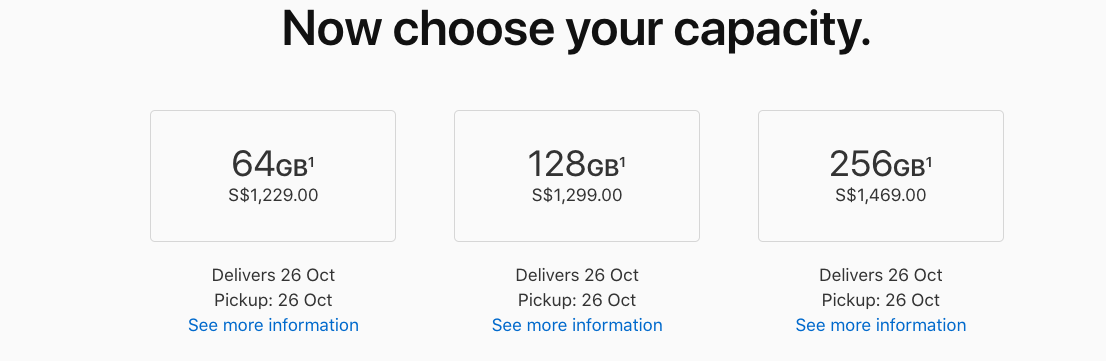Pick the 256GB capacity option
The image size is (1106, 361).
tap(881, 176)
